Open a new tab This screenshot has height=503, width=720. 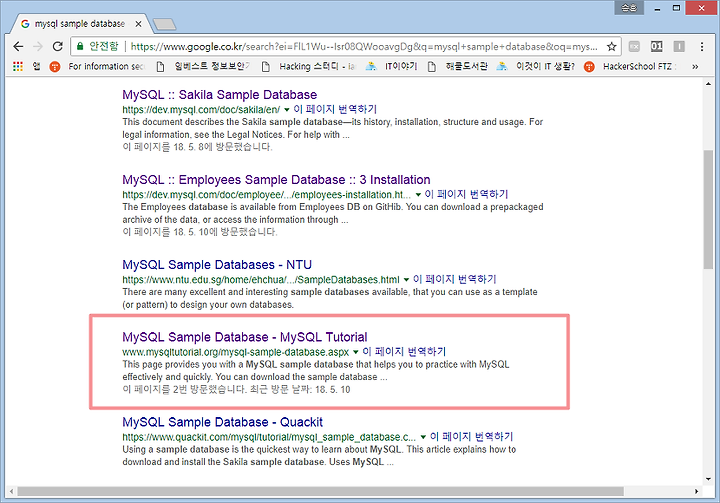[164, 24]
